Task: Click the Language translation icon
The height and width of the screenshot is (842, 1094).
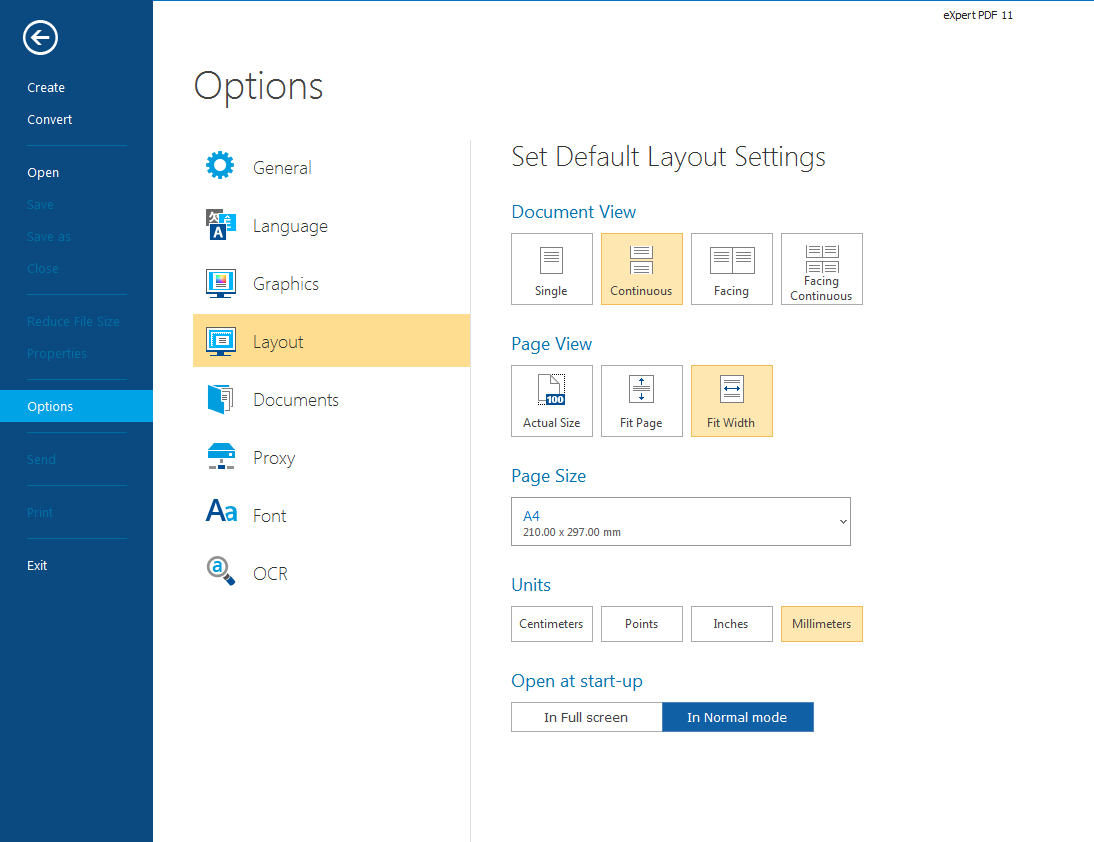Action: pyautogui.click(x=220, y=224)
